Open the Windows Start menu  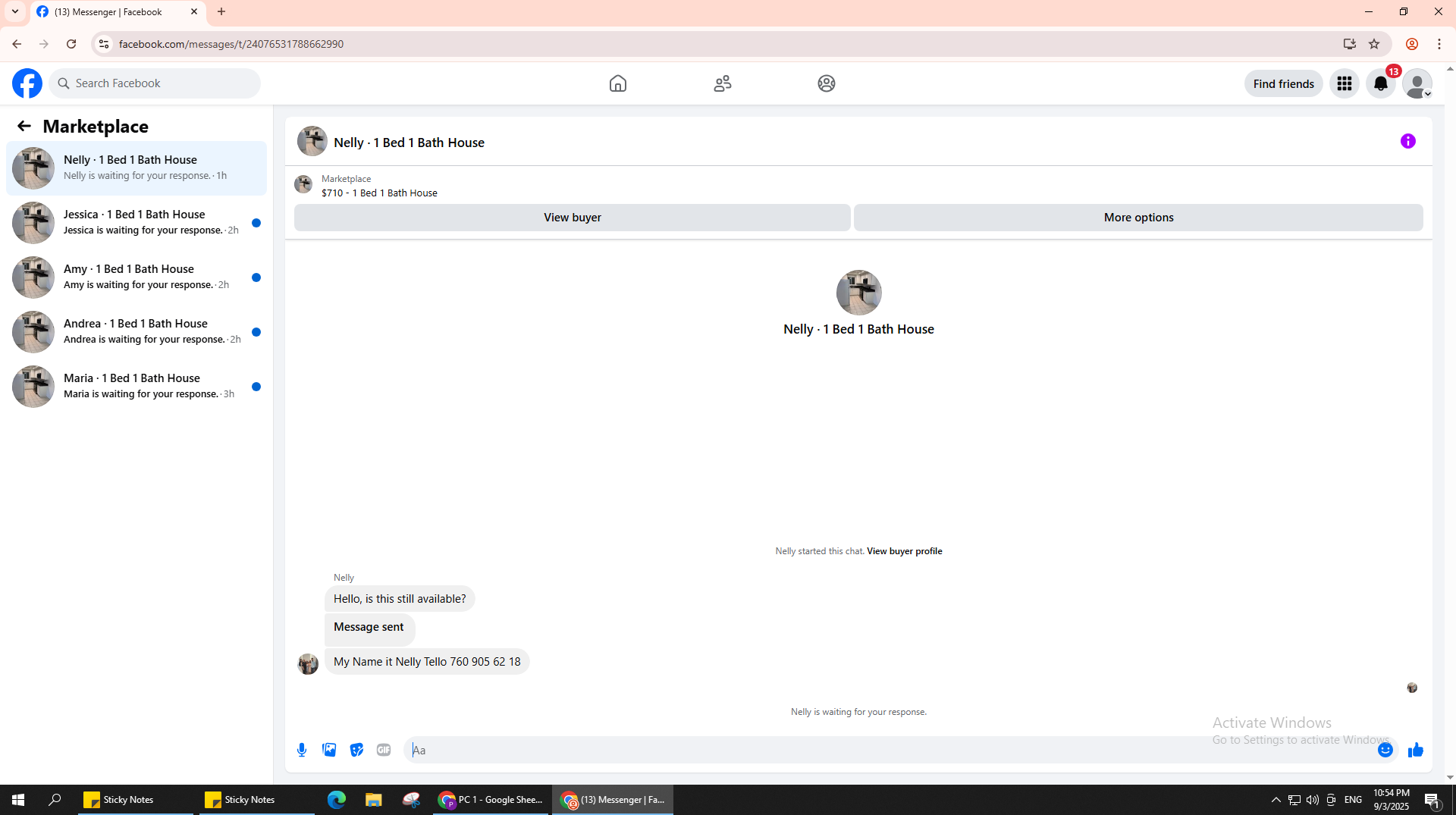pyautogui.click(x=18, y=800)
